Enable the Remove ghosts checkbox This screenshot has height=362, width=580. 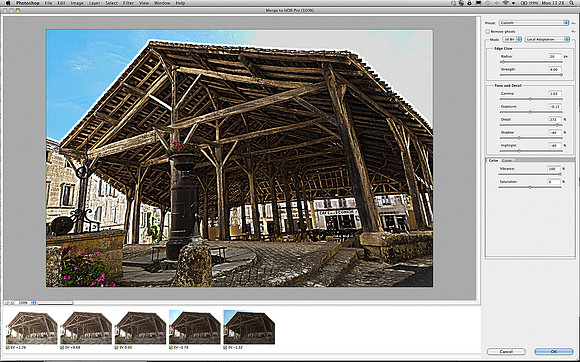tap(488, 32)
